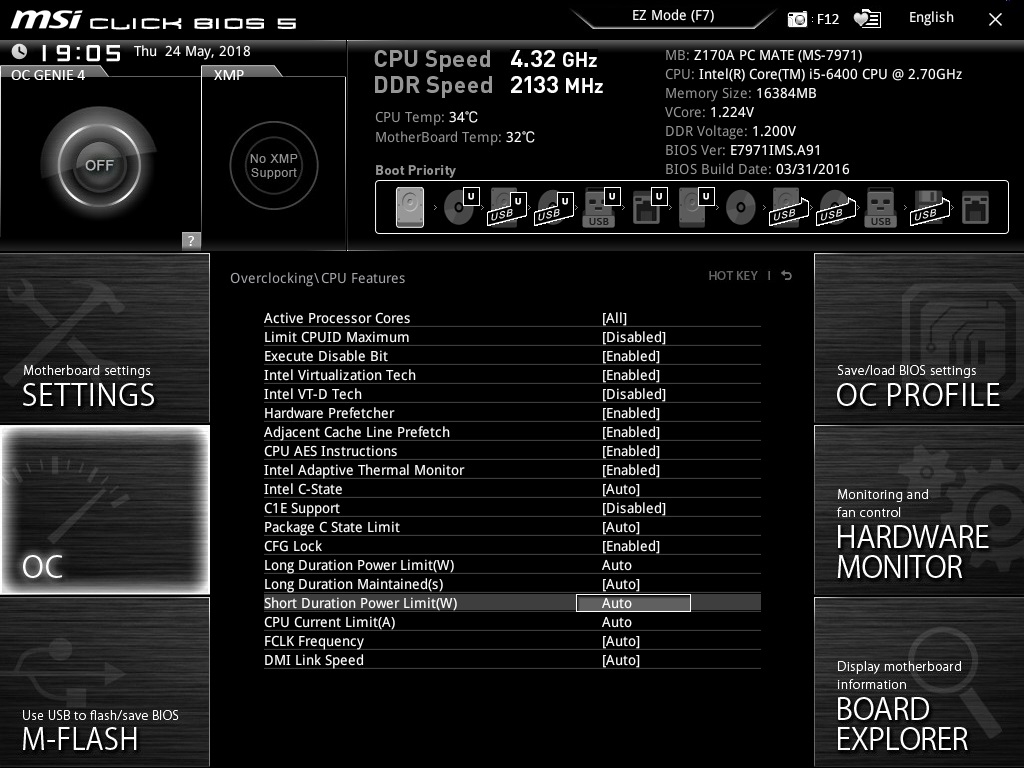The height and width of the screenshot is (768, 1024).
Task: Toggle the OC Genie 4 OFF knob
Action: (x=99, y=165)
